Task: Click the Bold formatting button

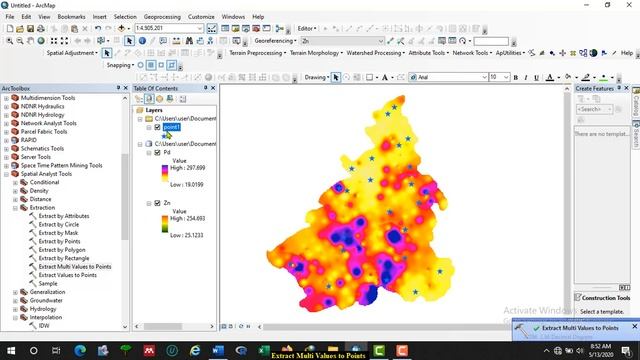Action: [x=516, y=78]
